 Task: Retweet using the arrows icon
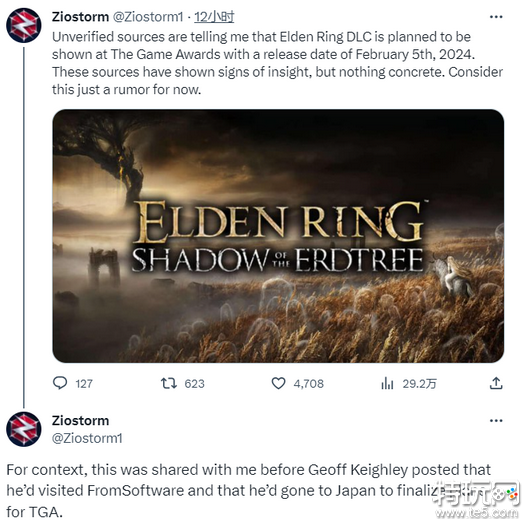coord(169,383)
